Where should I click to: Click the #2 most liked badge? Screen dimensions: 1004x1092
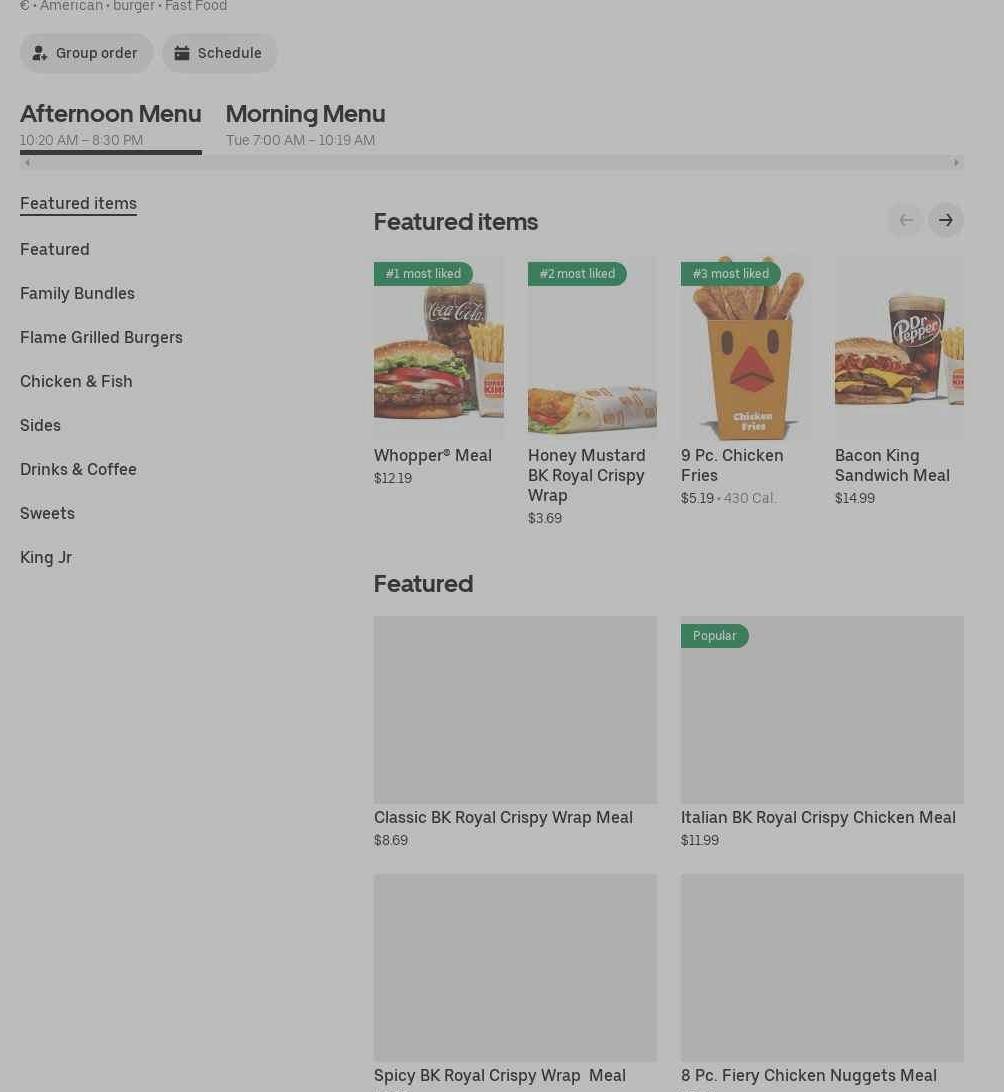(x=577, y=274)
